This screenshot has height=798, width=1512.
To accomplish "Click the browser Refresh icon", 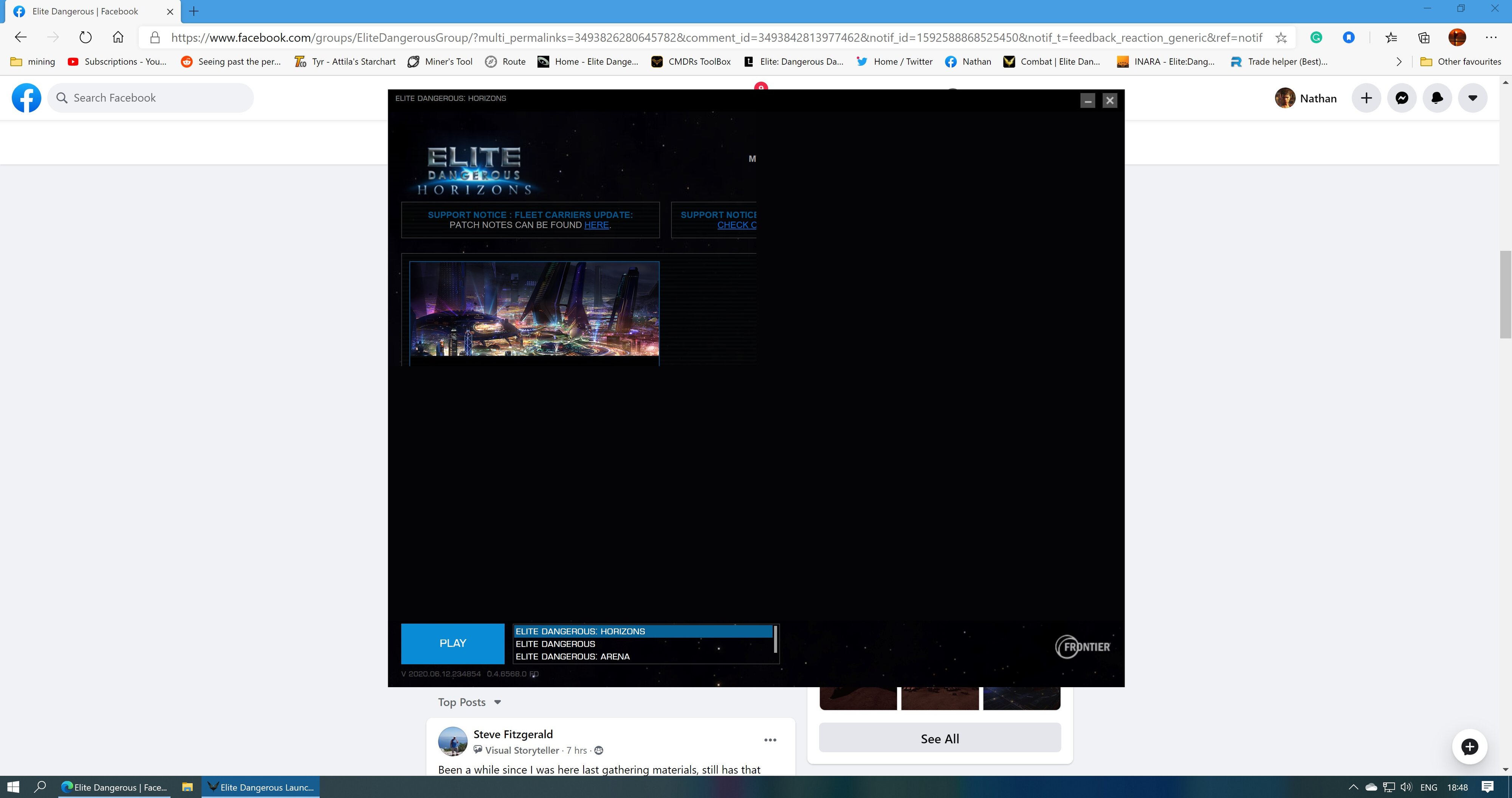I will [86, 37].
